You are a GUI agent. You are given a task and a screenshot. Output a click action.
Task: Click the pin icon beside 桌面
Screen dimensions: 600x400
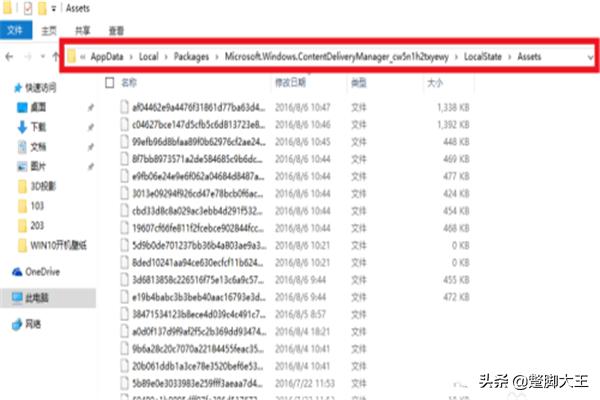pos(91,108)
